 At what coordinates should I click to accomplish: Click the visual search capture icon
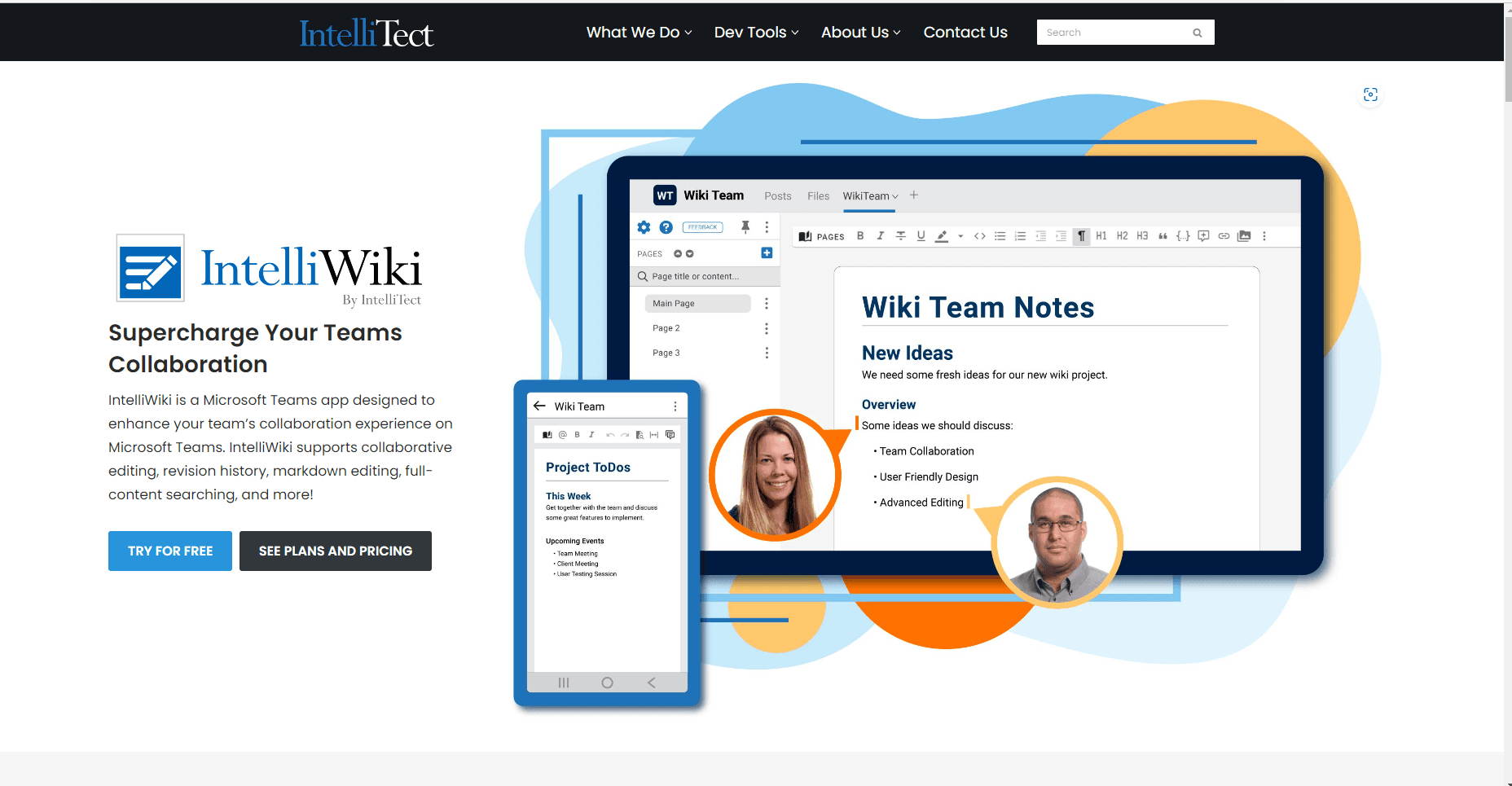click(x=1371, y=94)
